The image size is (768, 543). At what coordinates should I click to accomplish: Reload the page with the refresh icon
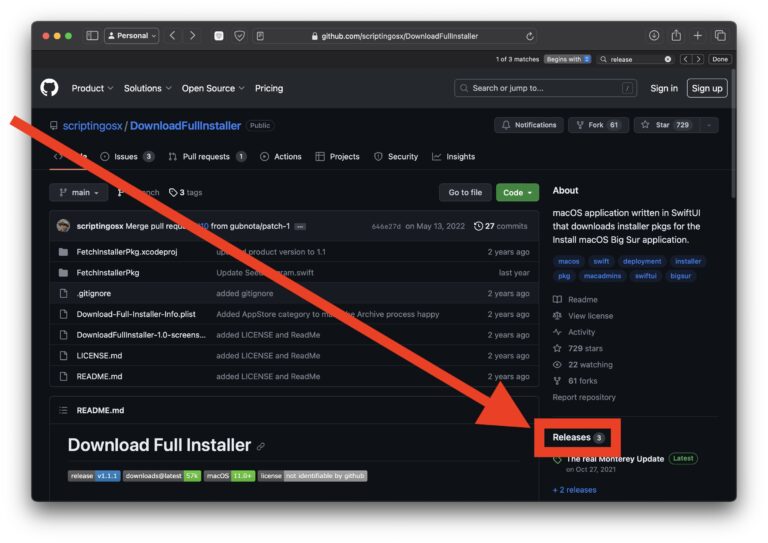click(529, 36)
